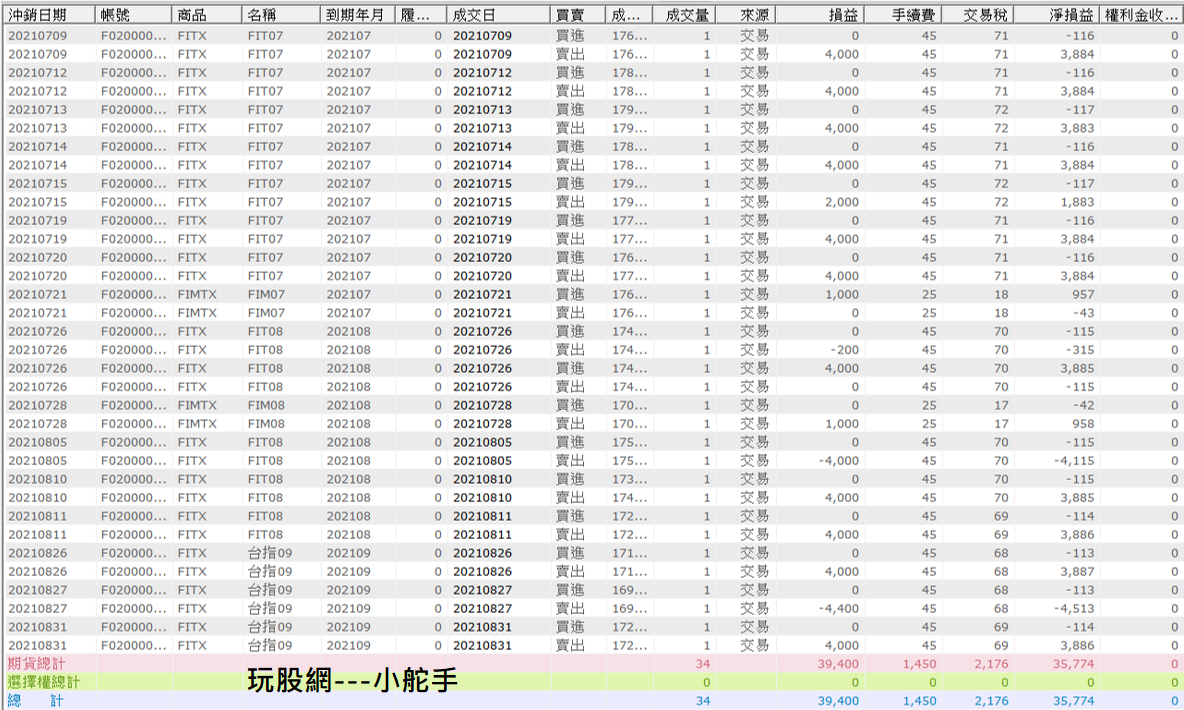Click the 淨損益 value -315

pos(1080,350)
